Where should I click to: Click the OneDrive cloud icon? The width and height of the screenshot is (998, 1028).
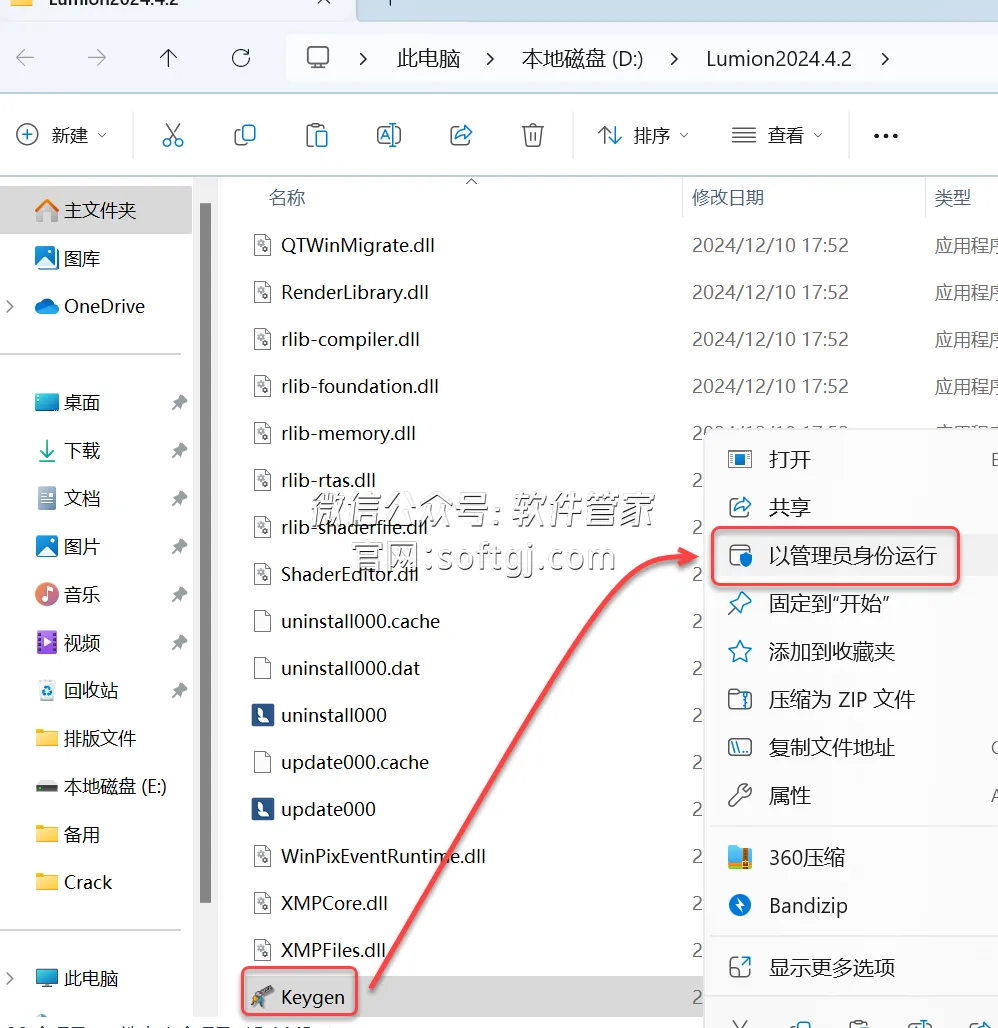[x=47, y=306]
